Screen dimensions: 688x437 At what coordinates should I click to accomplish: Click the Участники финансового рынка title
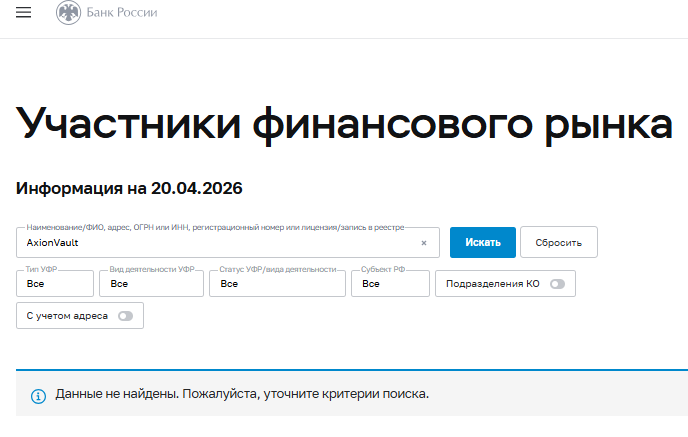[x=344, y=124]
